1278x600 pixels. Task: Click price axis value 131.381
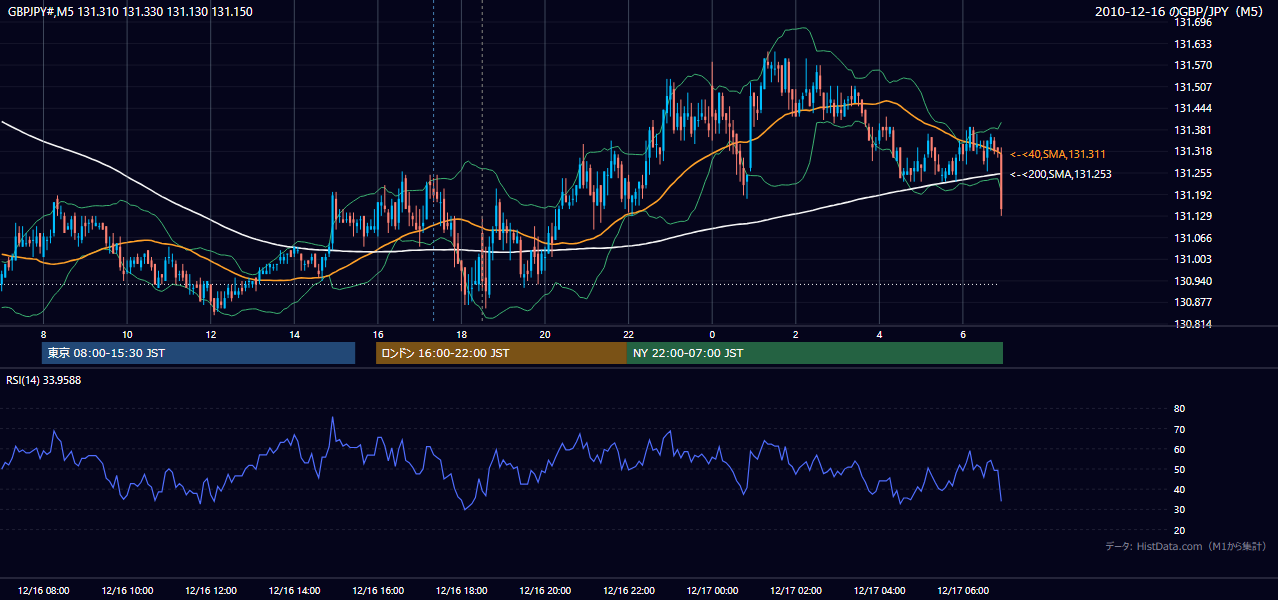[1192, 130]
